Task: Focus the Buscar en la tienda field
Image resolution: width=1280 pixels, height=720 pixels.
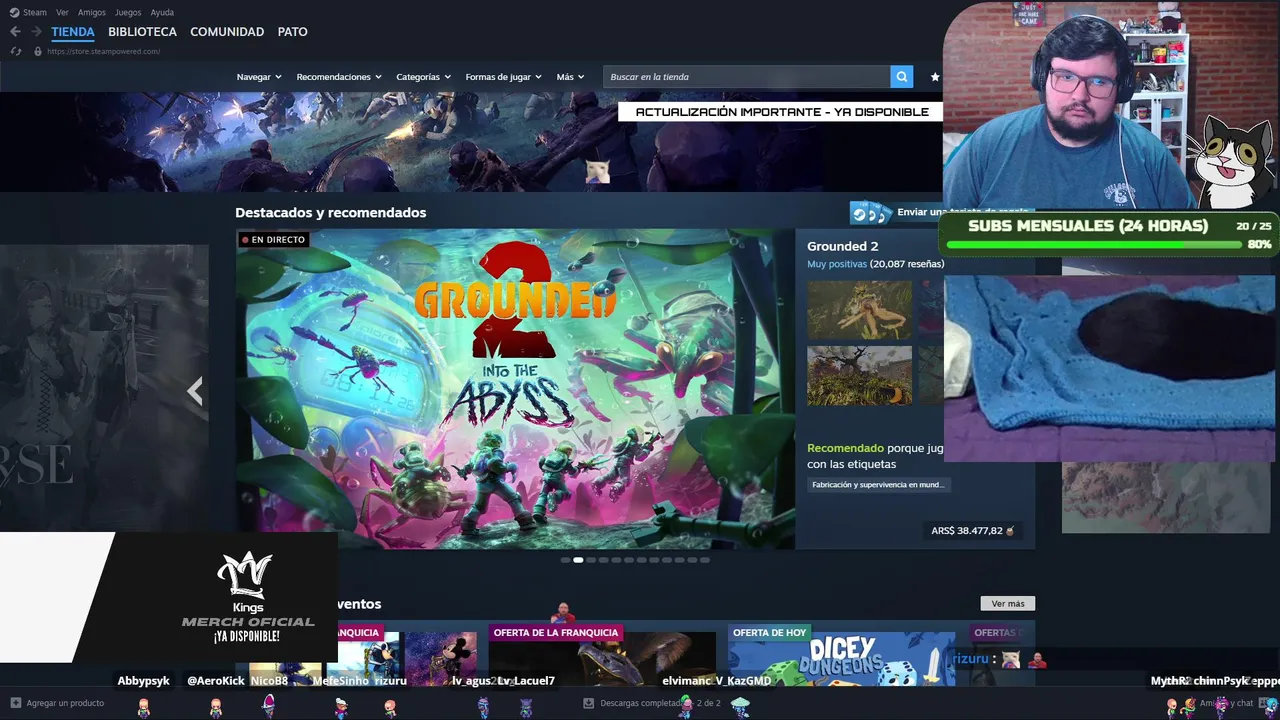Action: click(747, 77)
